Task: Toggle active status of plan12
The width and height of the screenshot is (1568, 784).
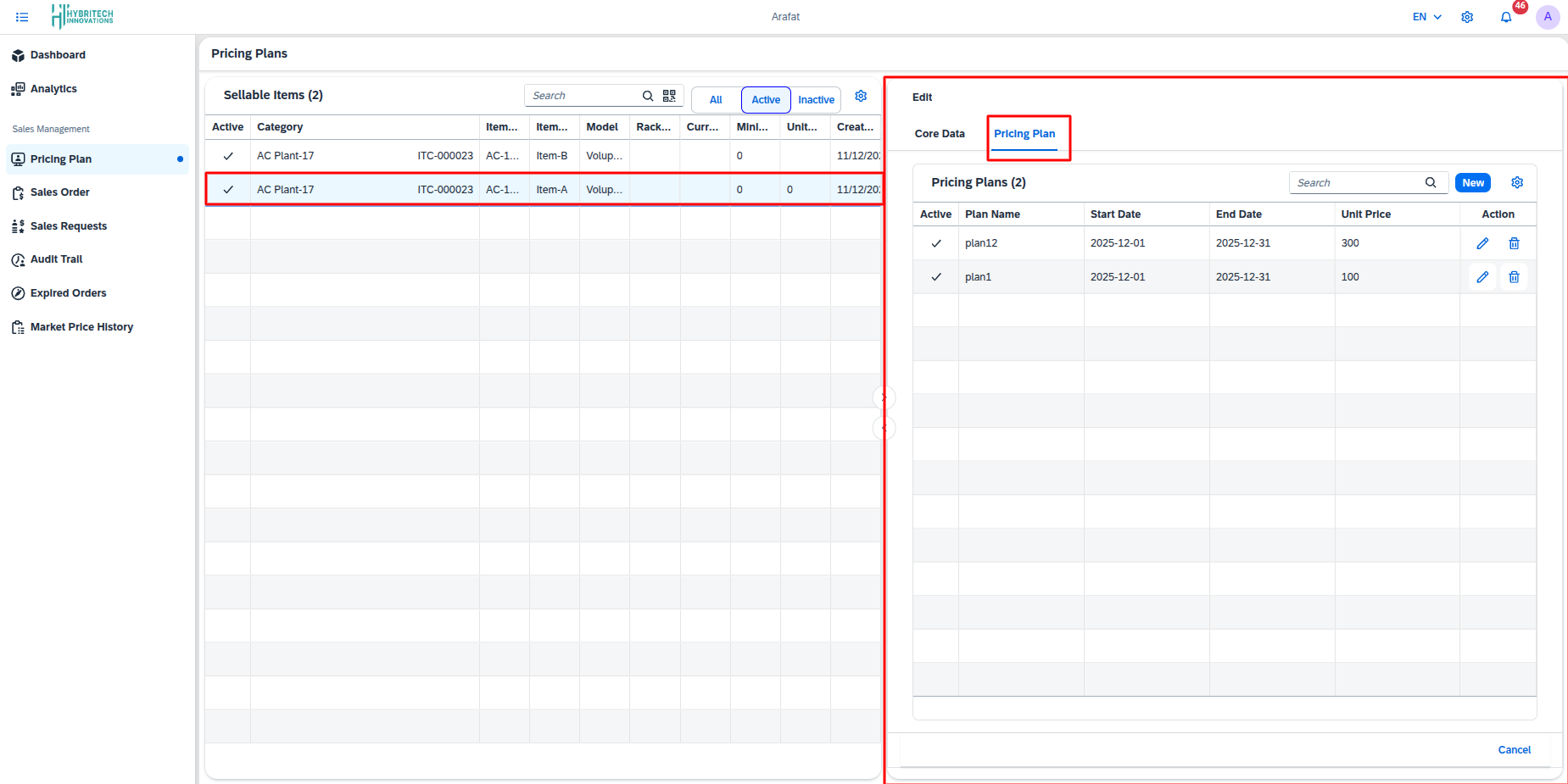Action: pyautogui.click(x=936, y=243)
